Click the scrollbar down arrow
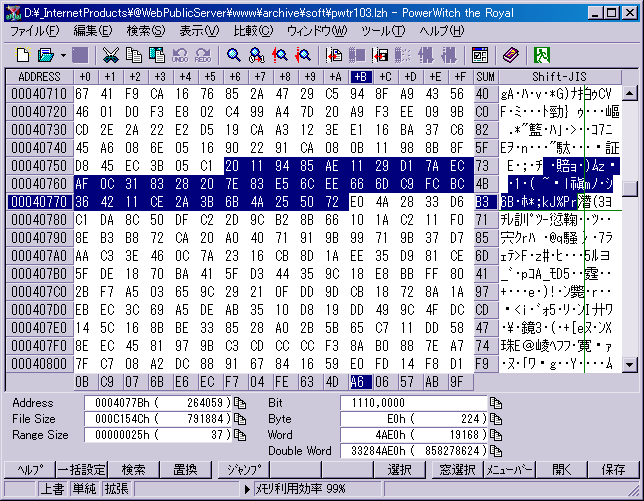 coord(630,364)
